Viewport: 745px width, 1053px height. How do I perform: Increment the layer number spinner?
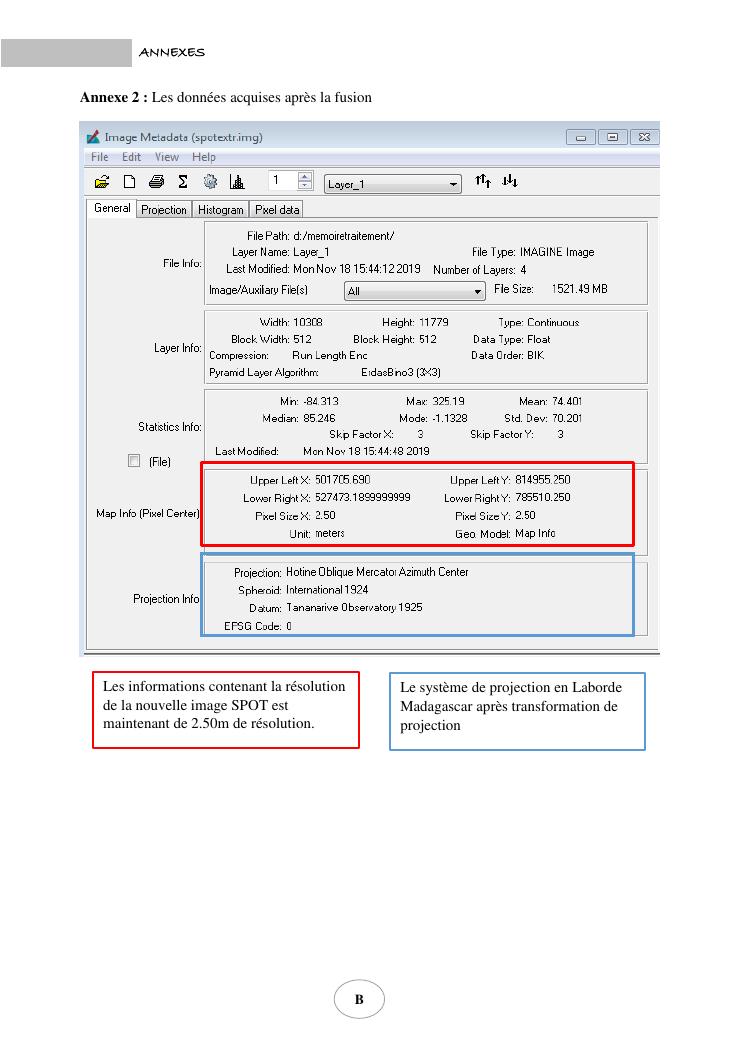pos(305,177)
